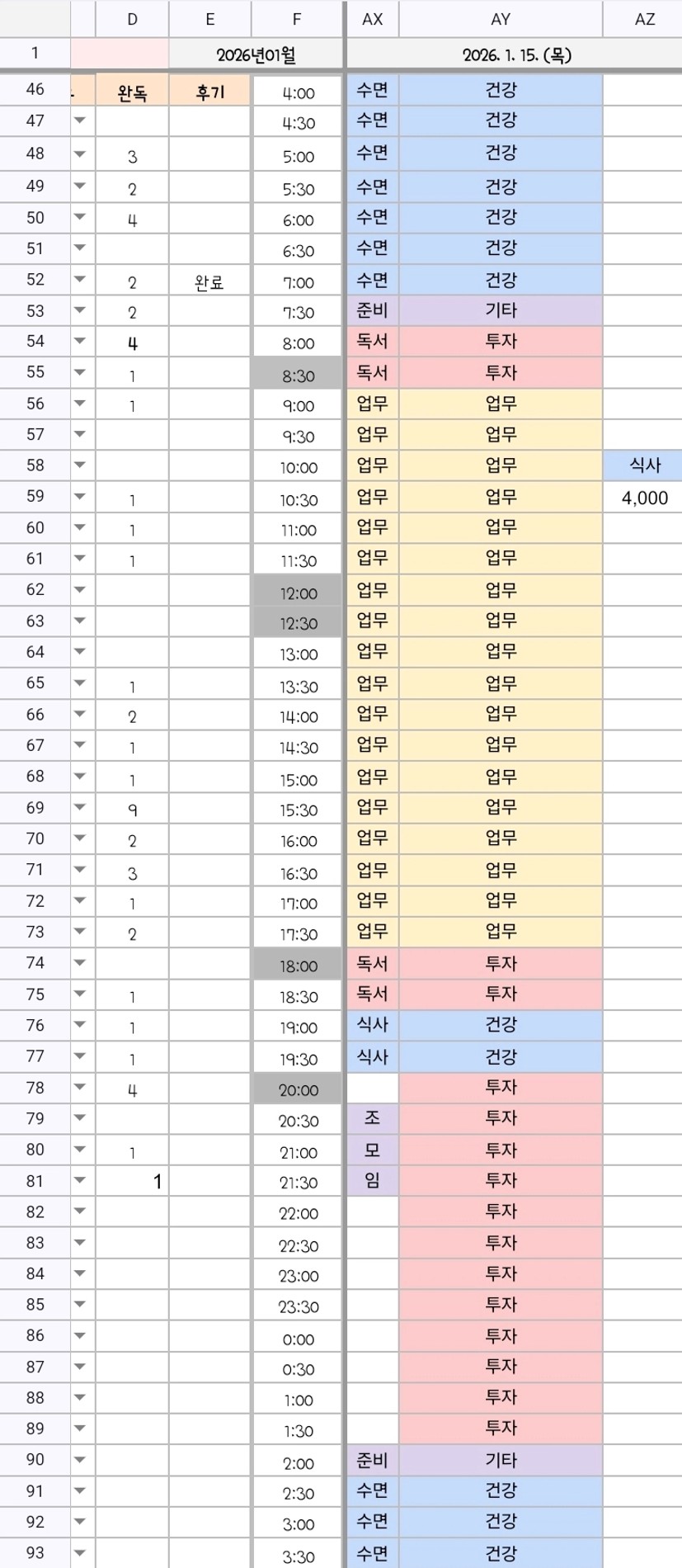
Task: Select the "후기" header cell
Action: [209, 92]
